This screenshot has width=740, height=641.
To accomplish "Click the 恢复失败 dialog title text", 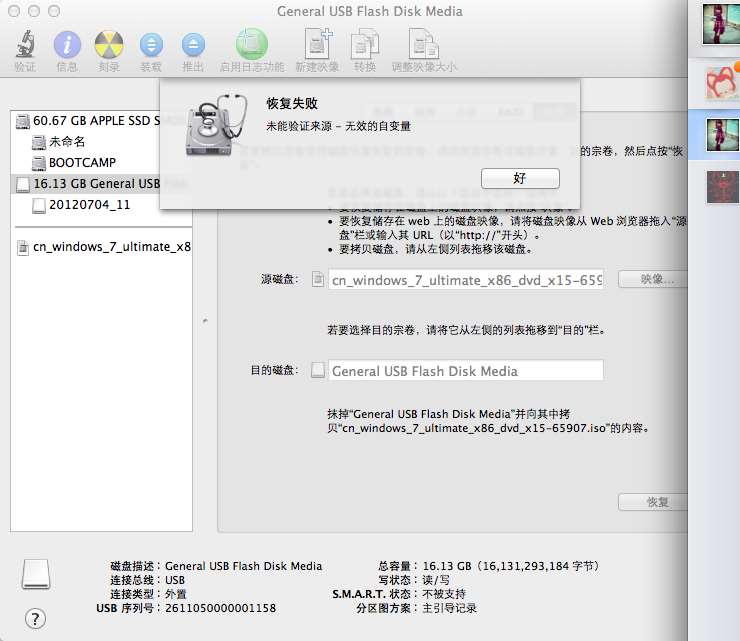I will click(292, 103).
